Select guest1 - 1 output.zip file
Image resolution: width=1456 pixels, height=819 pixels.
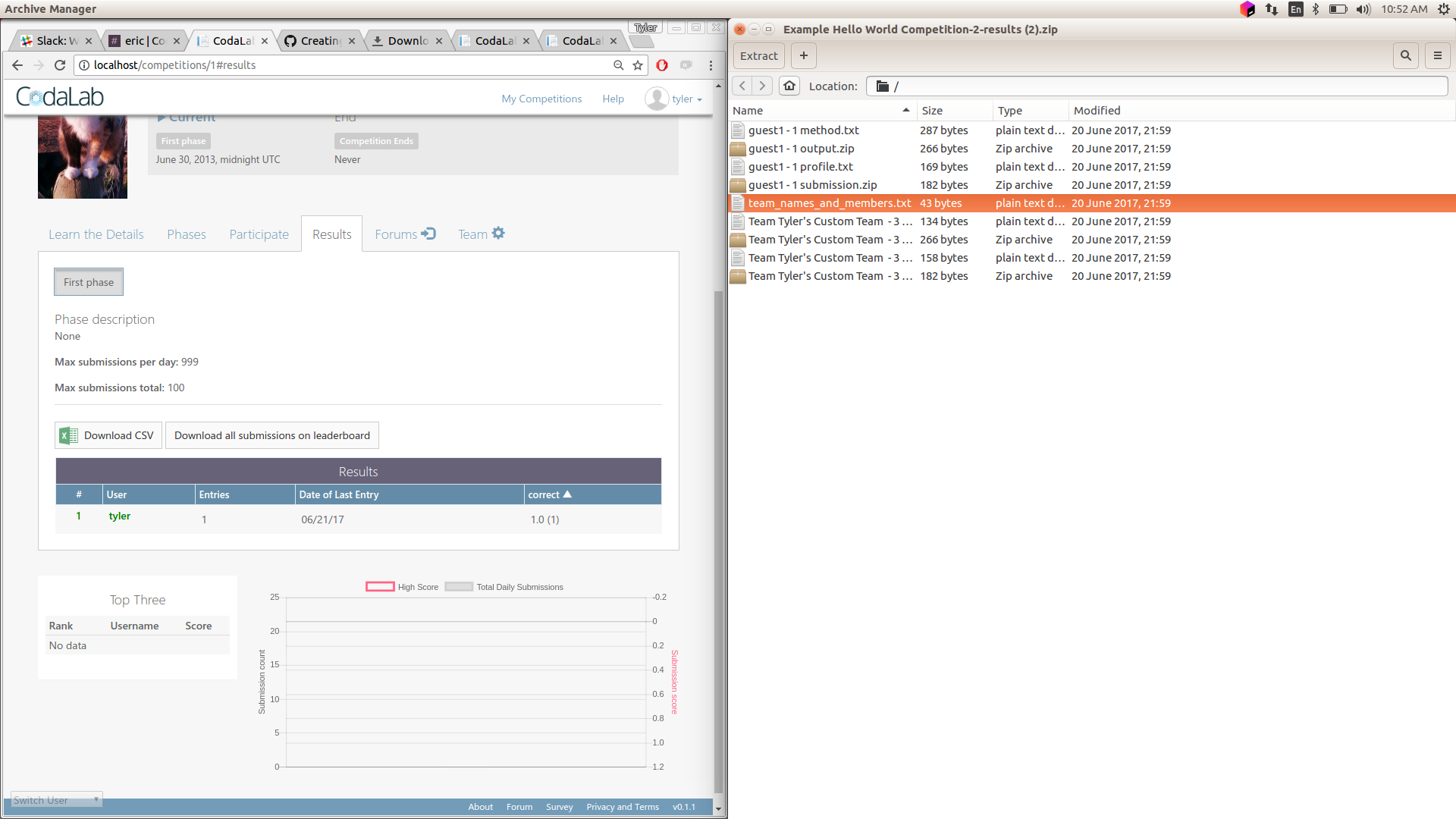[801, 149]
